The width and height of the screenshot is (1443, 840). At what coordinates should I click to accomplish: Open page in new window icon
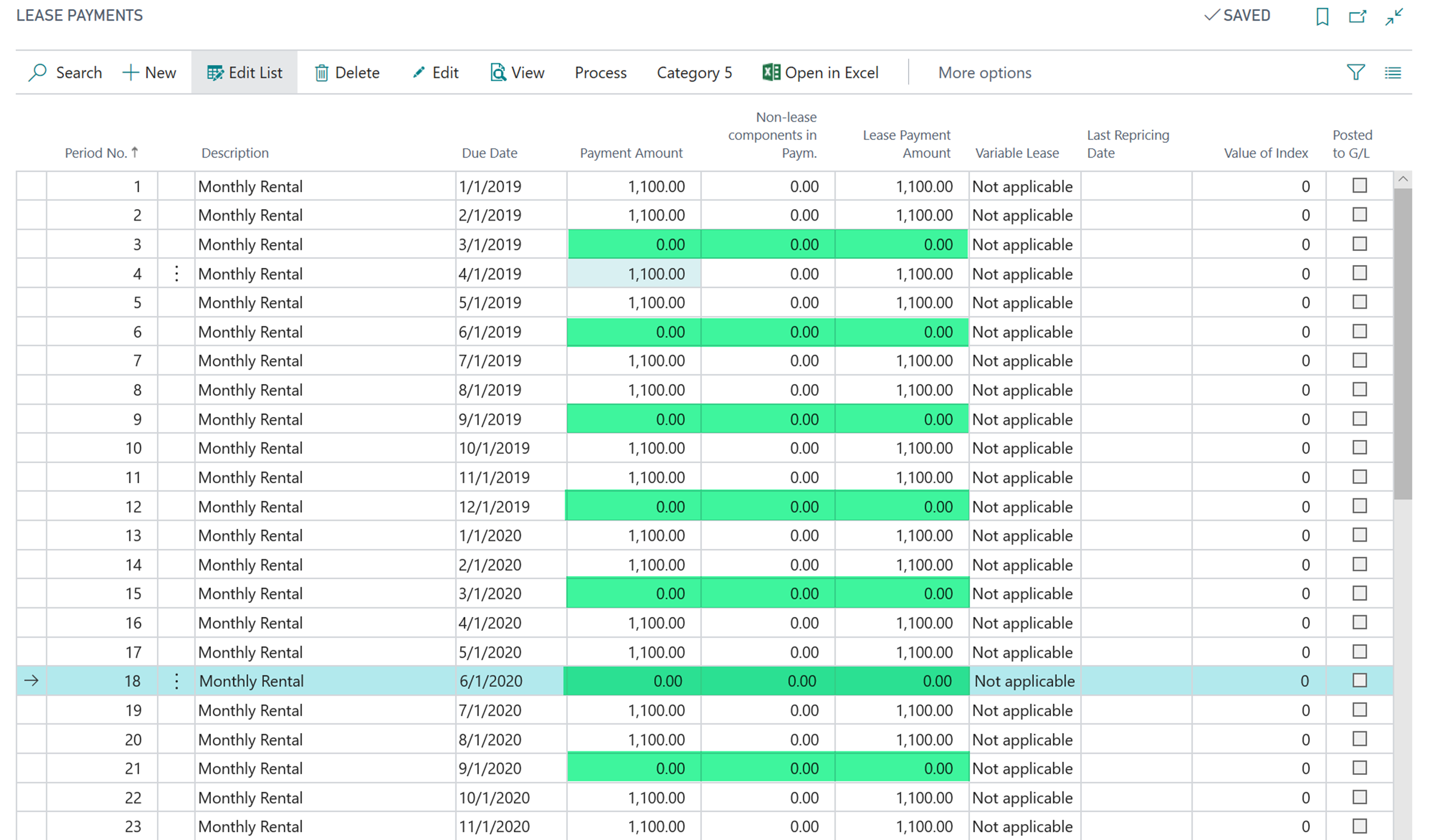[x=1357, y=16]
